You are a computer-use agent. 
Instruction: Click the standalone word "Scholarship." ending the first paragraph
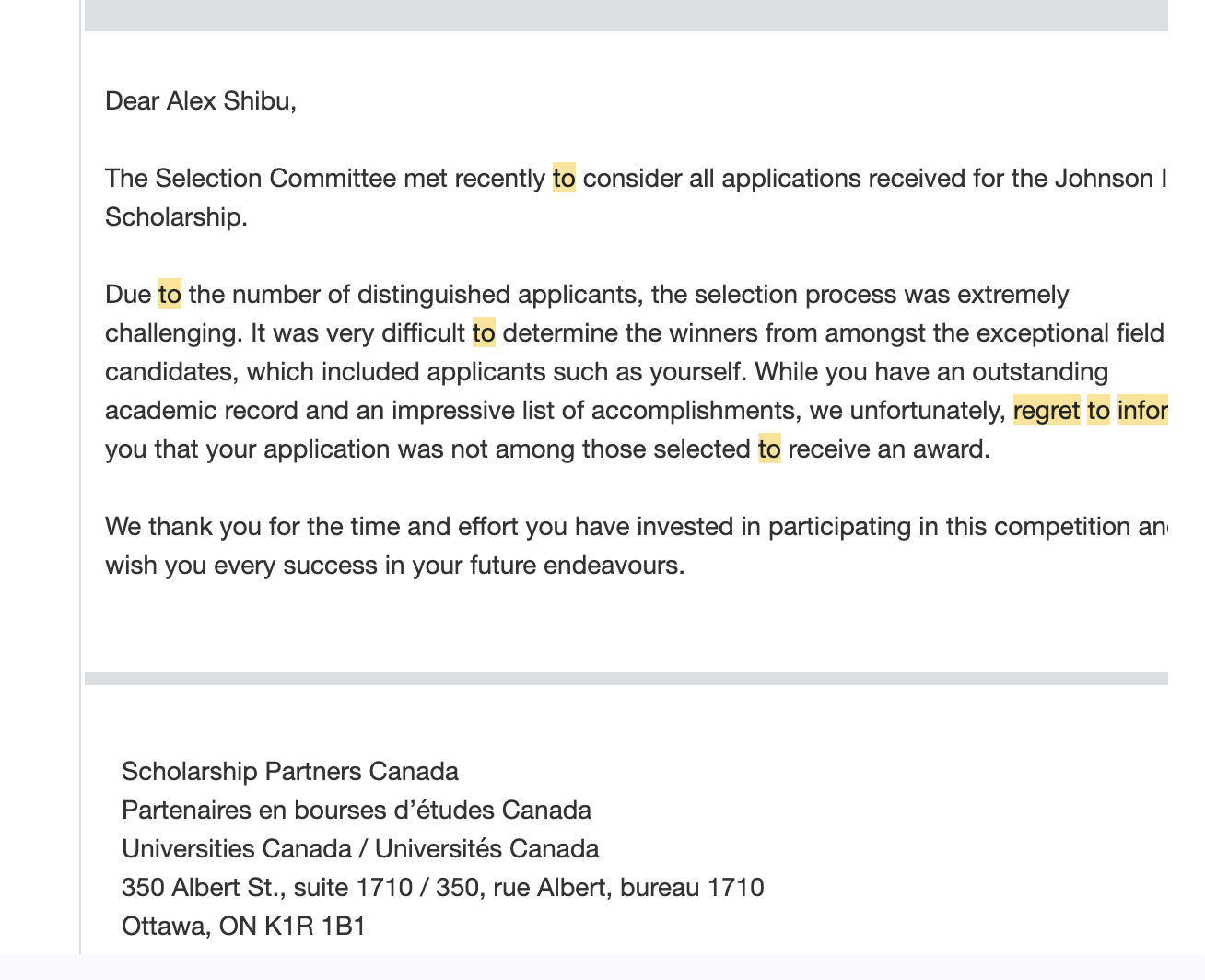[176, 217]
